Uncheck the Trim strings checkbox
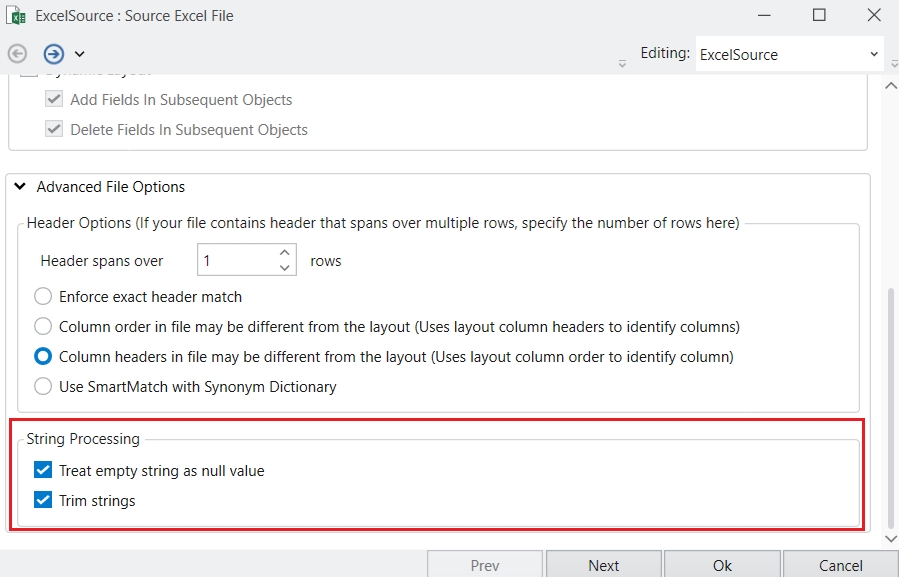 [x=43, y=500]
